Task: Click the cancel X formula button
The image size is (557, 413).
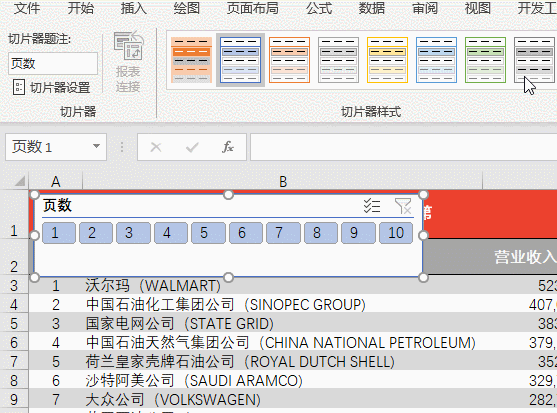Action: pos(156,147)
